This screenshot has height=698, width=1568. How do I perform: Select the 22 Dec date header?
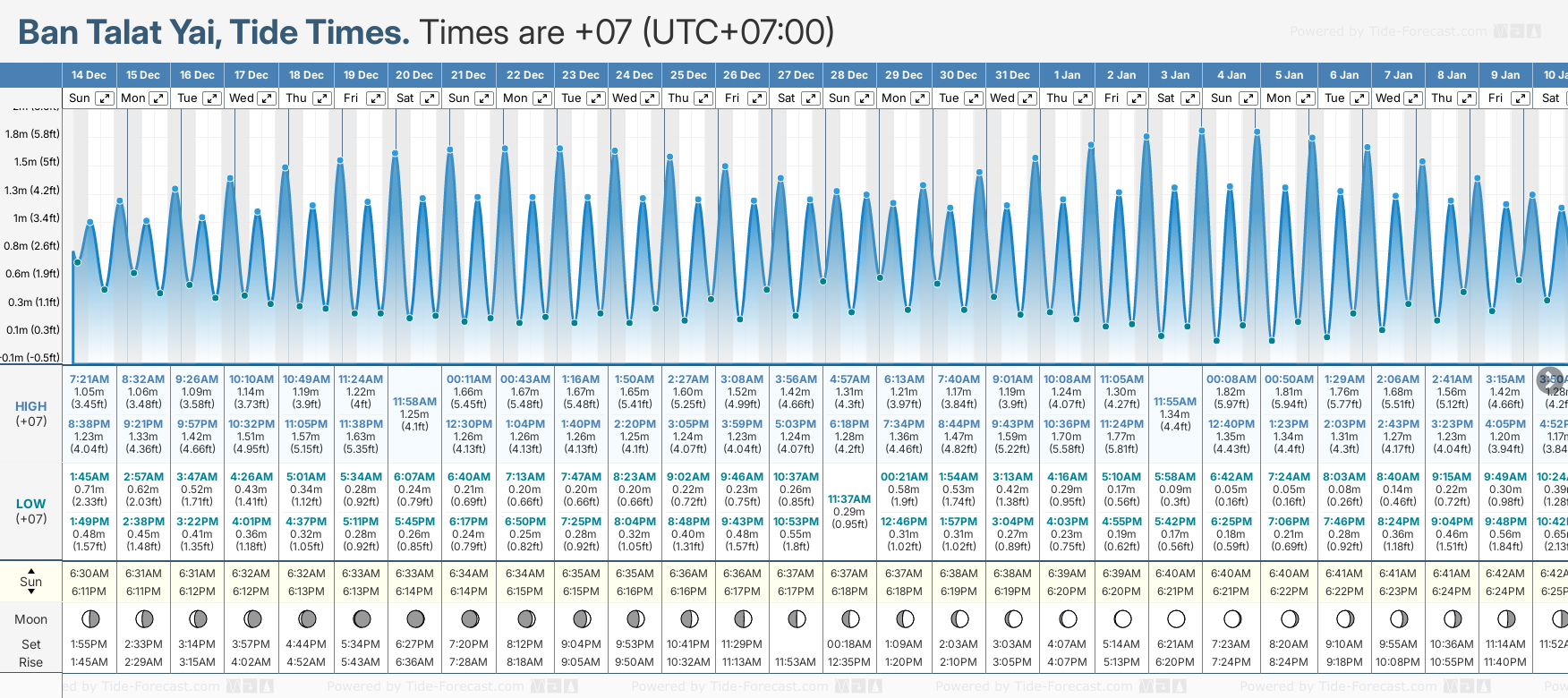[x=524, y=75]
